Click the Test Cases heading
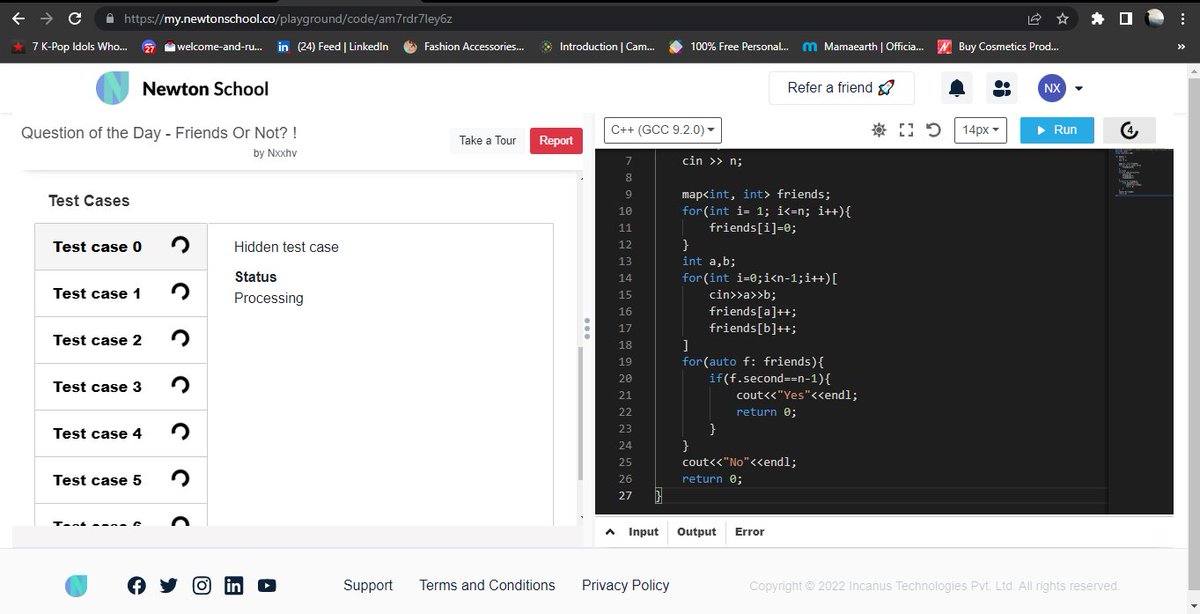Screen dimensions: 1200x614 point(89,201)
